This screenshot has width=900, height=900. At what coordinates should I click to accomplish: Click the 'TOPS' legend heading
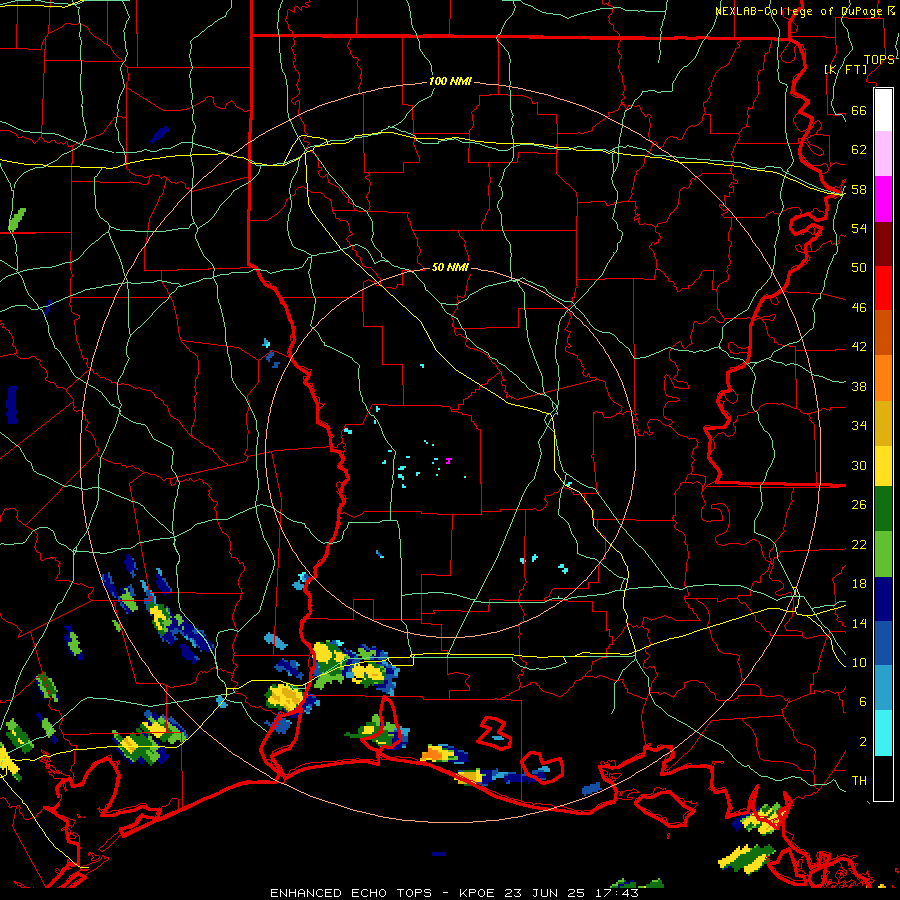point(879,59)
